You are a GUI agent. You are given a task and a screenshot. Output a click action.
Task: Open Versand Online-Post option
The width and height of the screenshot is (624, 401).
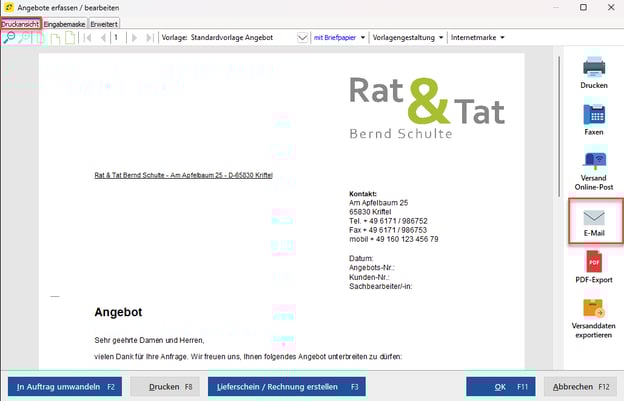594,167
